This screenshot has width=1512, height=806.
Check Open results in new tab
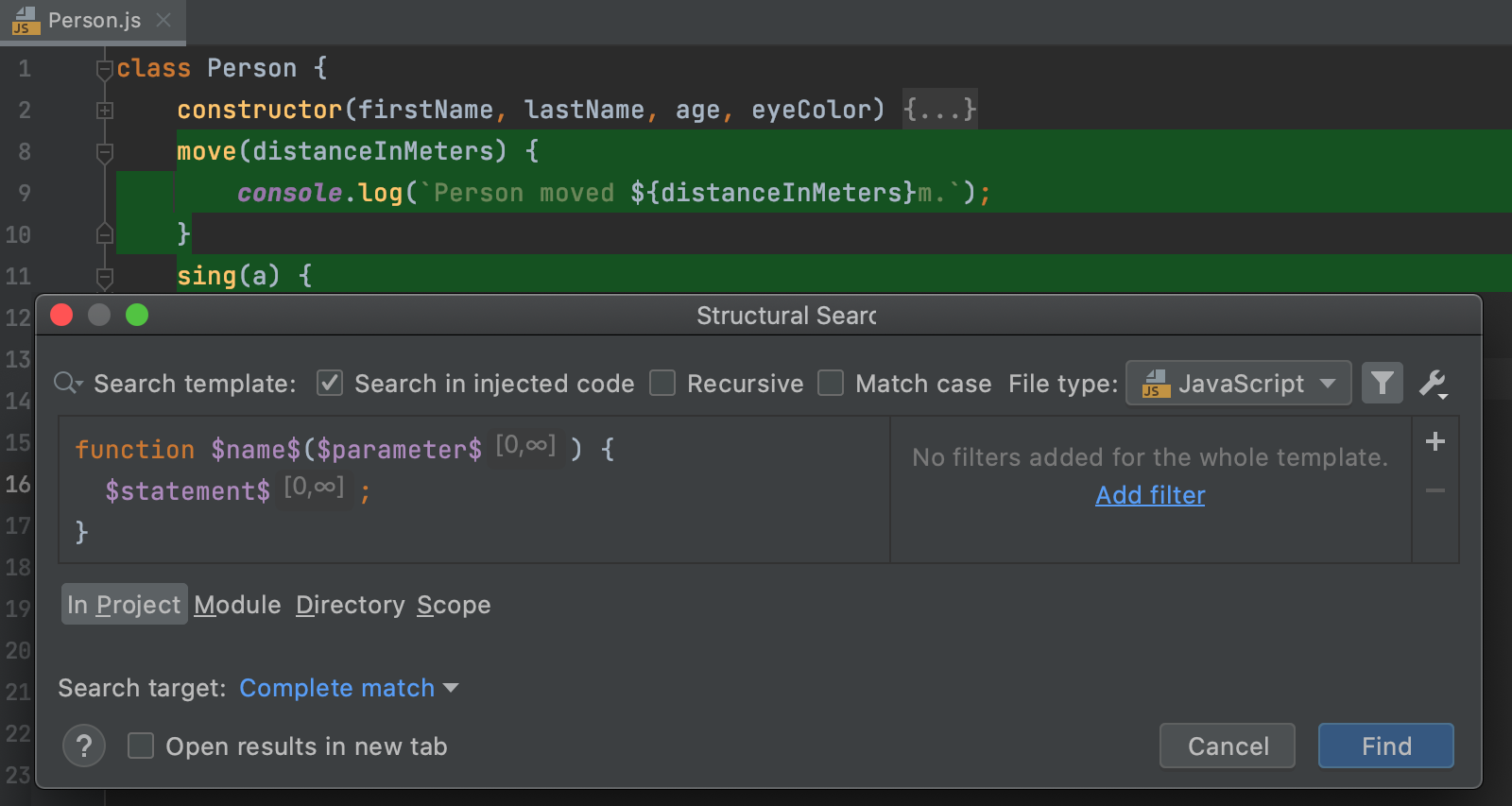pos(141,746)
